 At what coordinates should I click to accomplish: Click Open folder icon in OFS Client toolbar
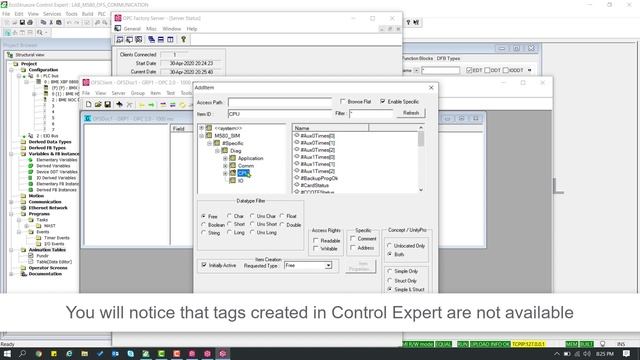[x=98, y=105]
